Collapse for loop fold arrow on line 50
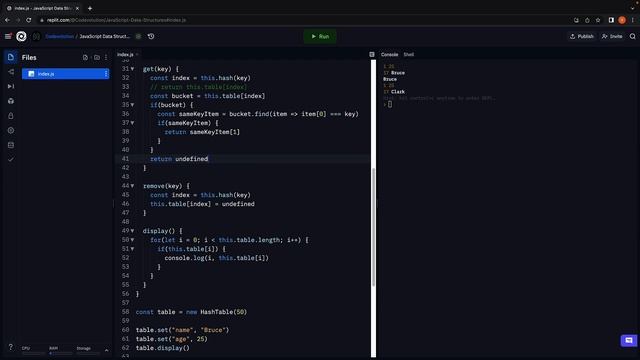Viewport: 640px width, 360px height. point(132,240)
